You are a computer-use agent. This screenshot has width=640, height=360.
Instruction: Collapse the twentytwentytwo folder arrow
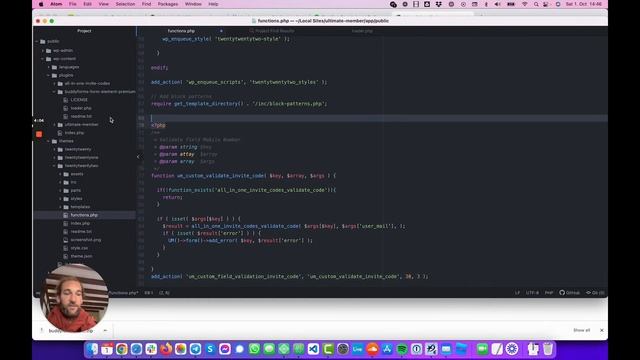click(x=55, y=166)
